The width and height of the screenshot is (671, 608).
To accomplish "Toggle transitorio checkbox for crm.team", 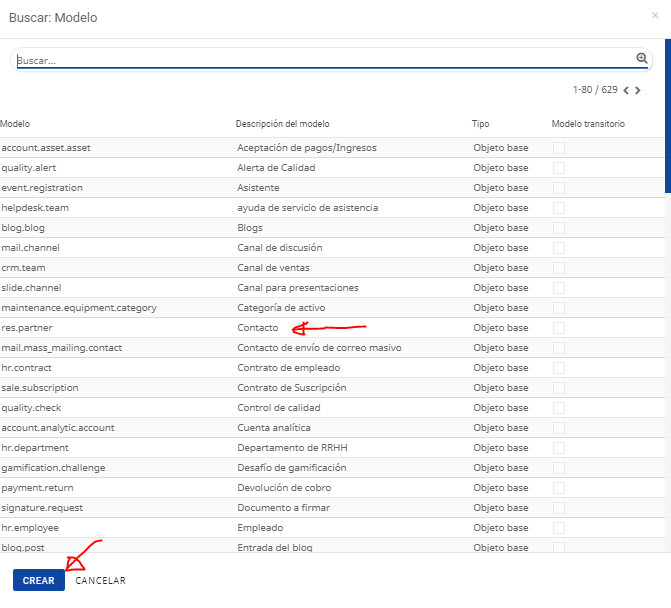I will [x=558, y=268].
